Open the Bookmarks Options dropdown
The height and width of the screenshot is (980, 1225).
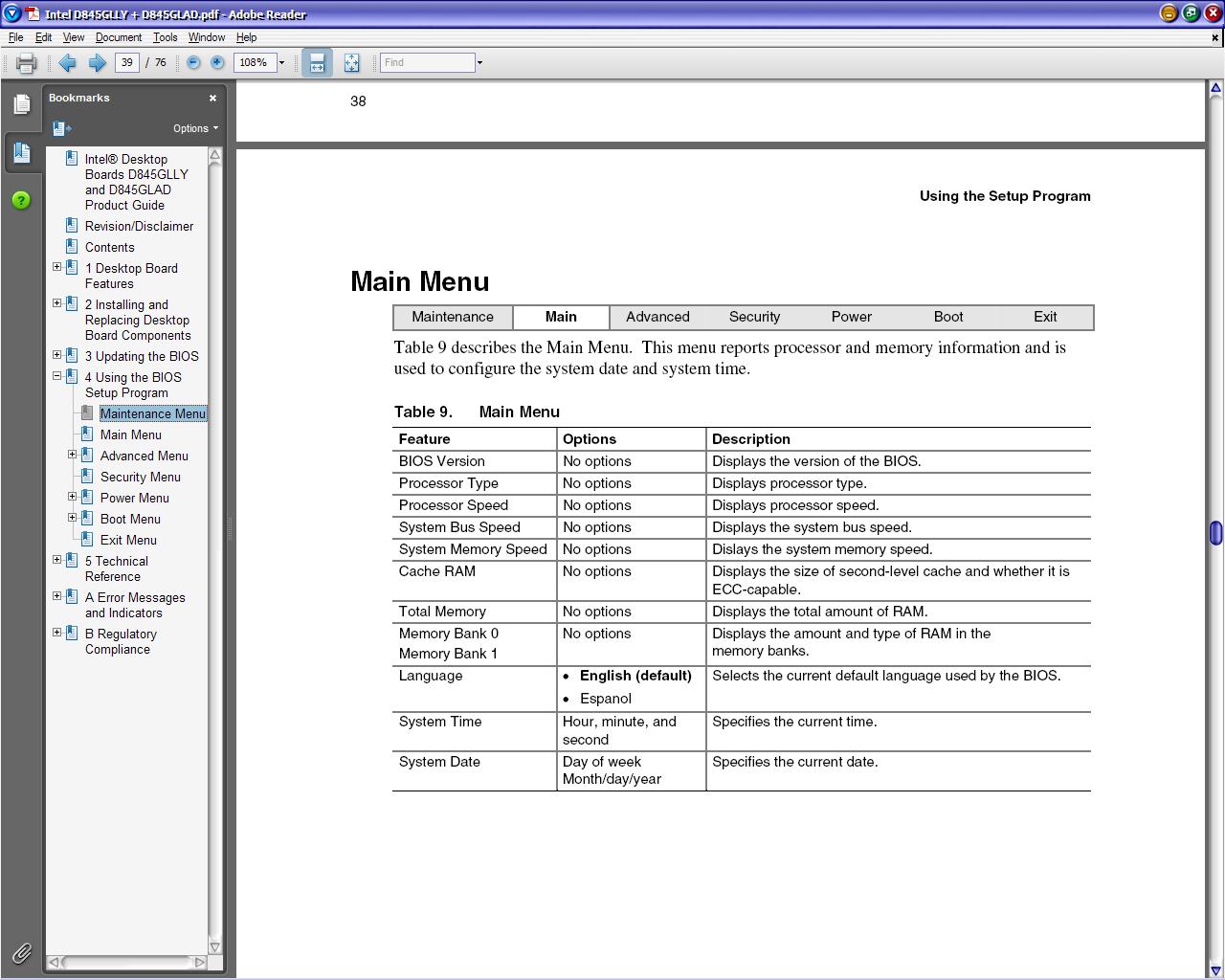(195, 128)
